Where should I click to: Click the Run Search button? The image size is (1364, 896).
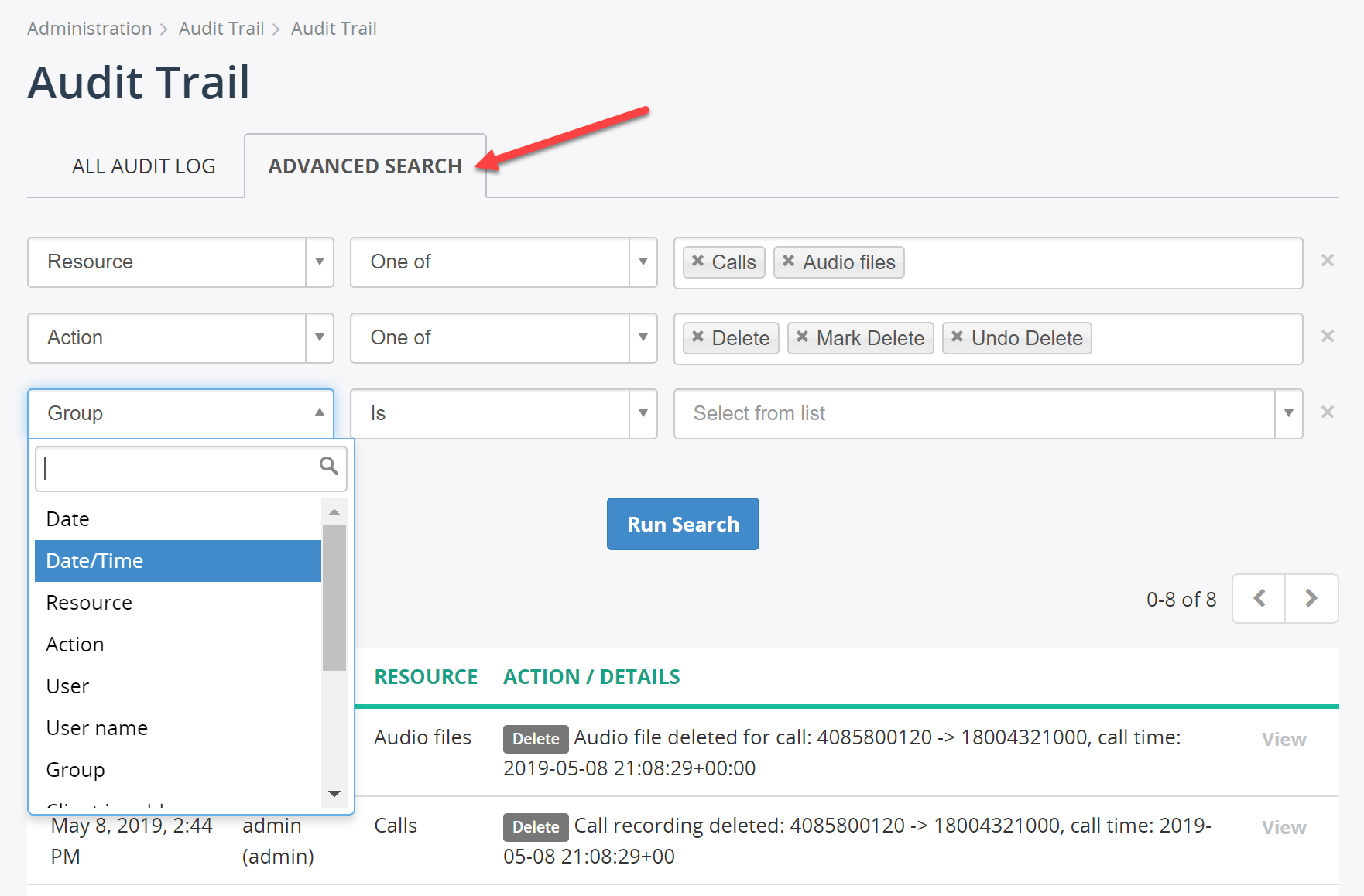pyautogui.click(x=683, y=524)
